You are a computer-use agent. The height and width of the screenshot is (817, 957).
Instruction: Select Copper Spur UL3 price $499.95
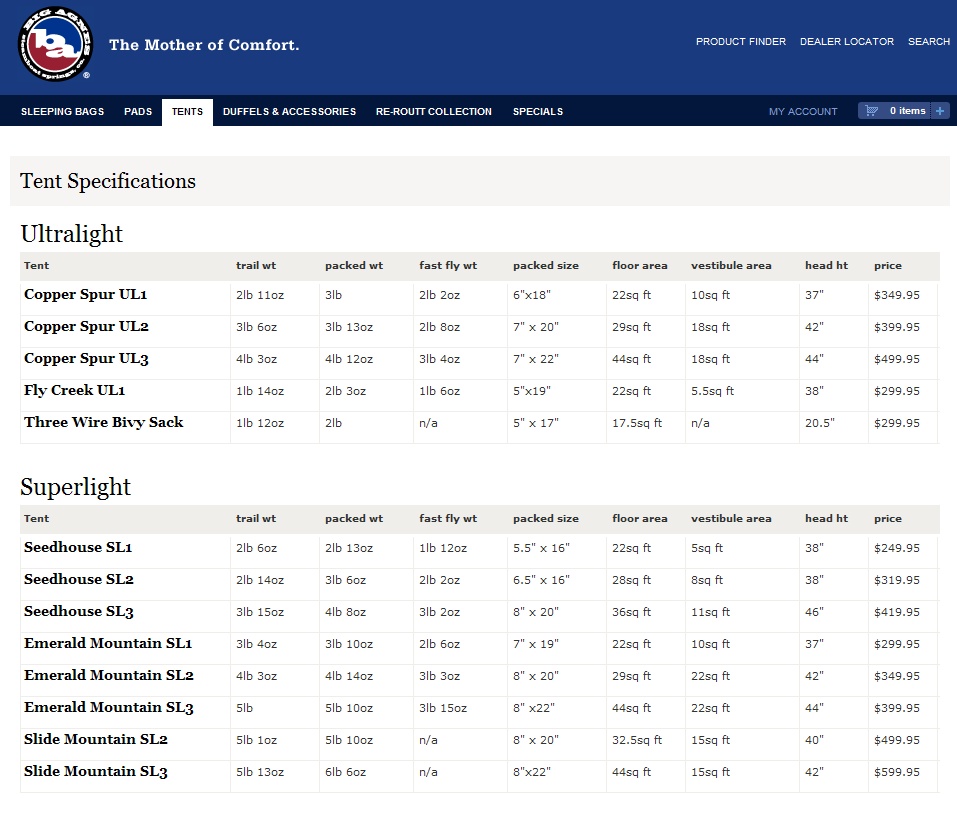(897, 359)
